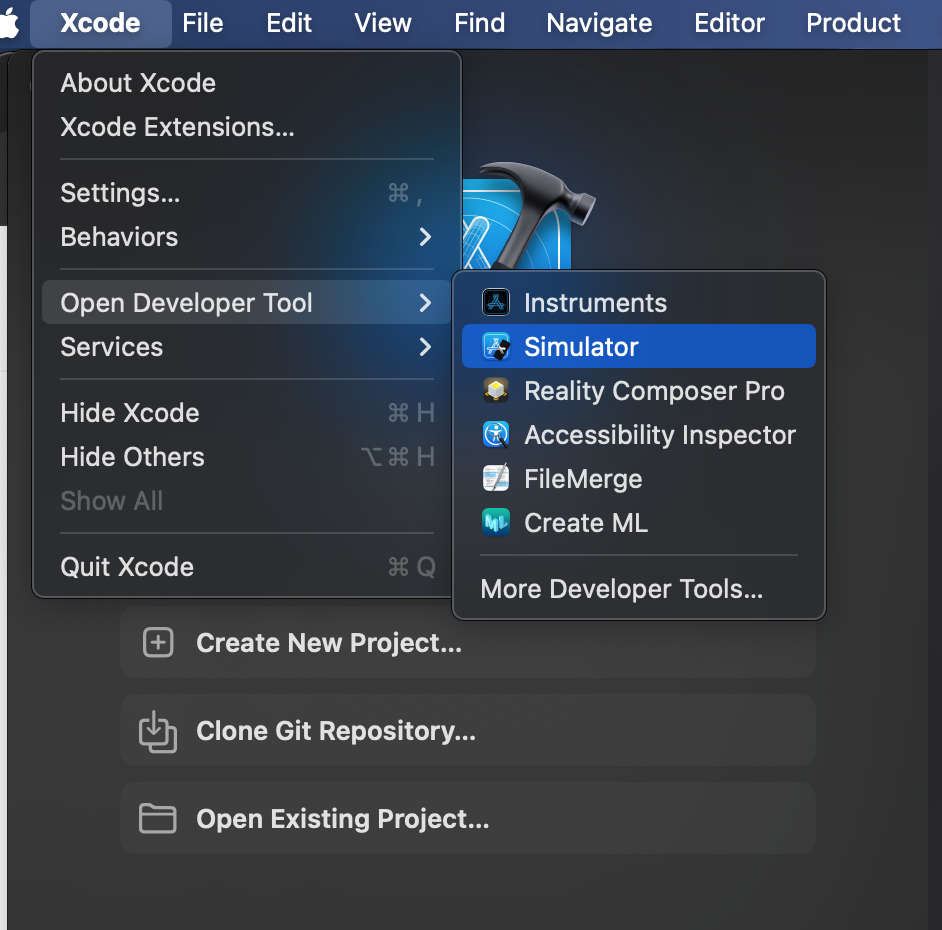This screenshot has width=942, height=930.
Task: Click Create New Project… button
Action: [467, 643]
